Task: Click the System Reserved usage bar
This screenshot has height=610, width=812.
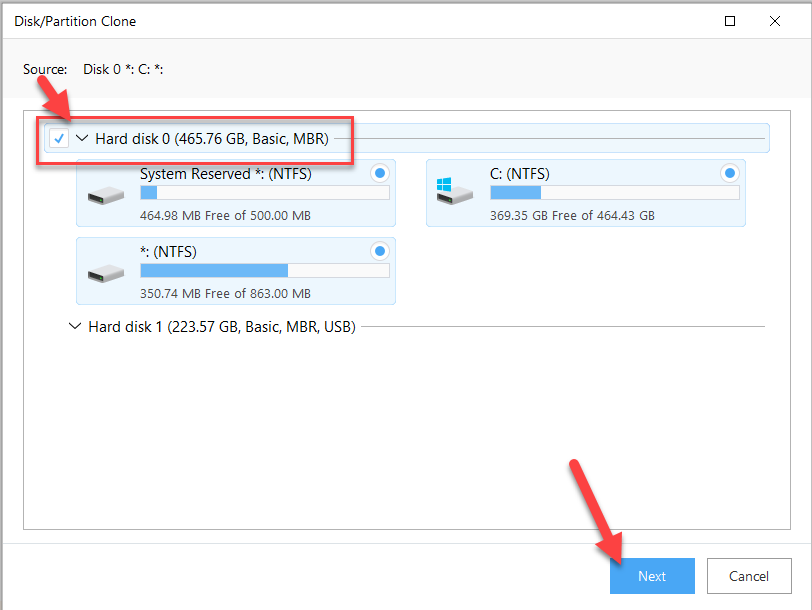Action: 265,193
